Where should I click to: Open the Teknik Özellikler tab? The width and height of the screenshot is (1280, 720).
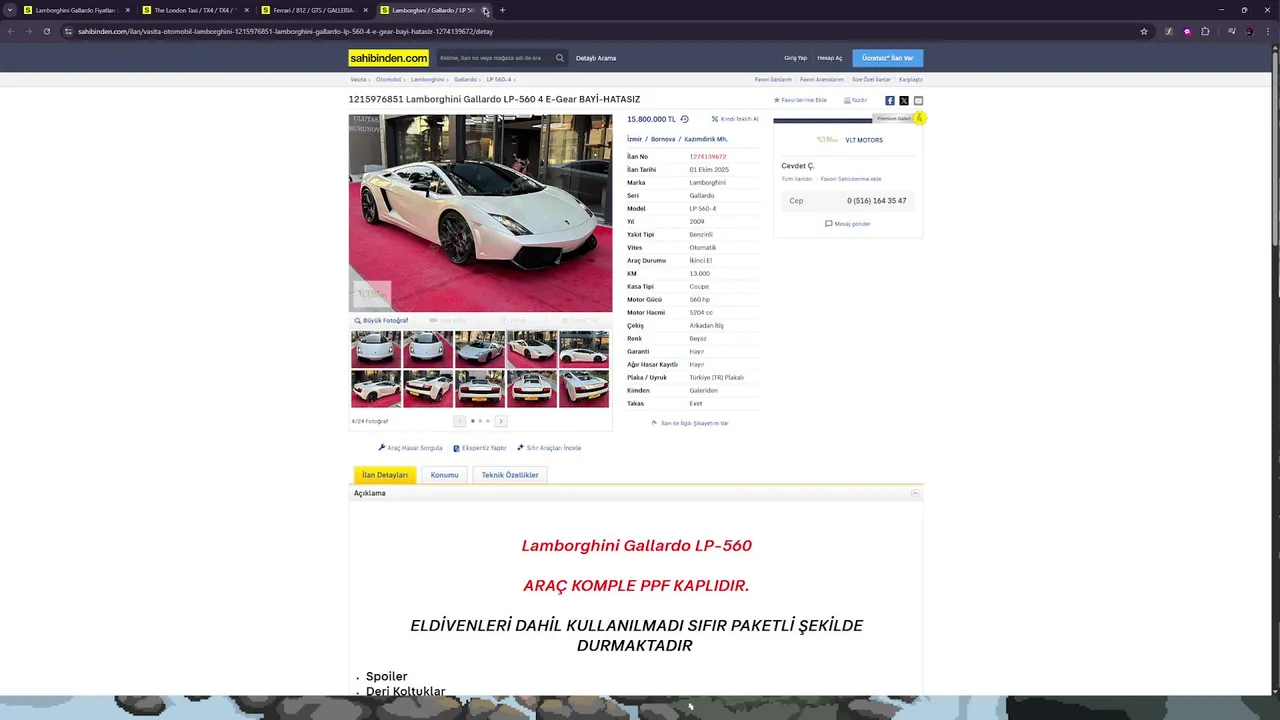point(510,475)
